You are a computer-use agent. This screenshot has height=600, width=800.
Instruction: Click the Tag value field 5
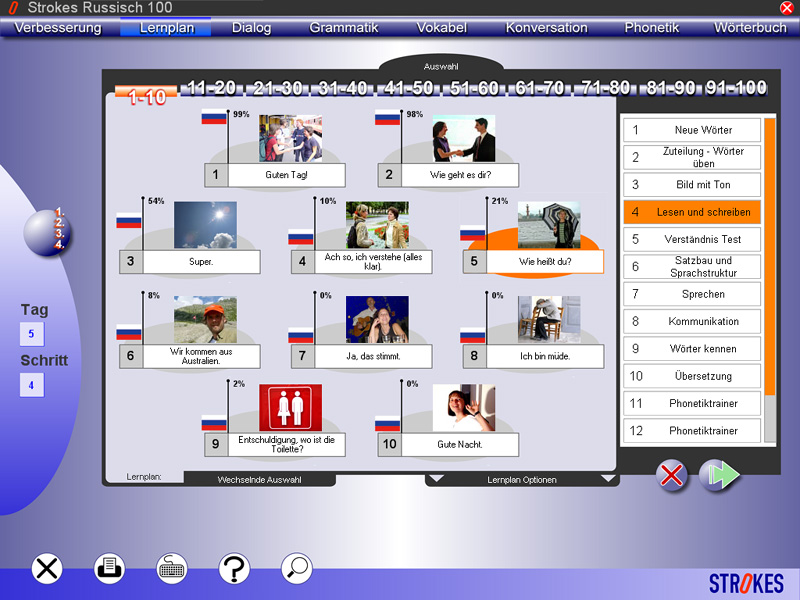(x=32, y=334)
